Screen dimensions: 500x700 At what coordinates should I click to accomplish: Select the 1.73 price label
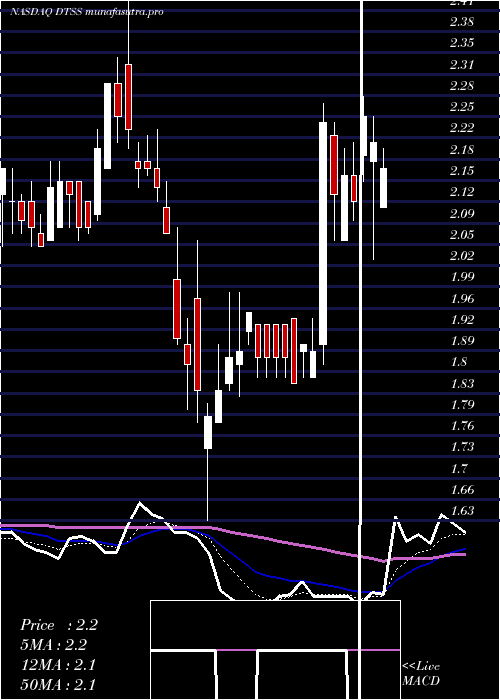pyautogui.click(x=462, y=447)
